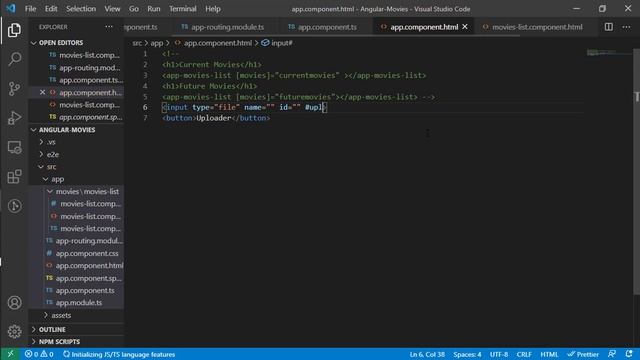
Task: Click the editor vertical scrollbar
Action: coord(636,171)
